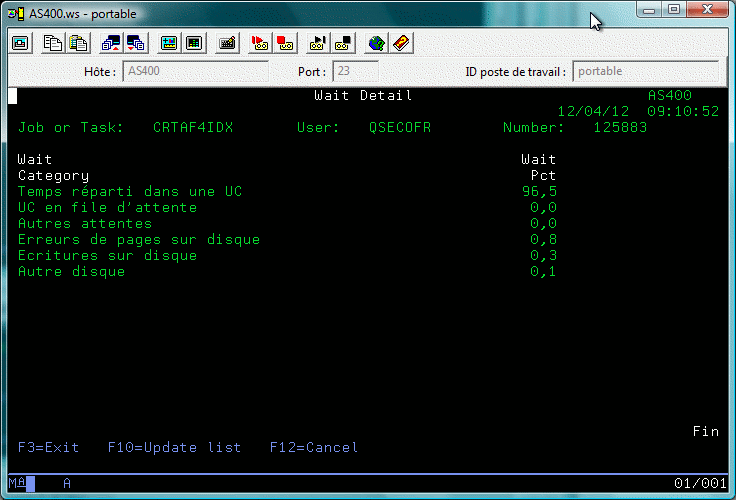This screenshot has width=736, height=500.
Task: Stop macro recording with red square icon
Action: tap(285, 43)
